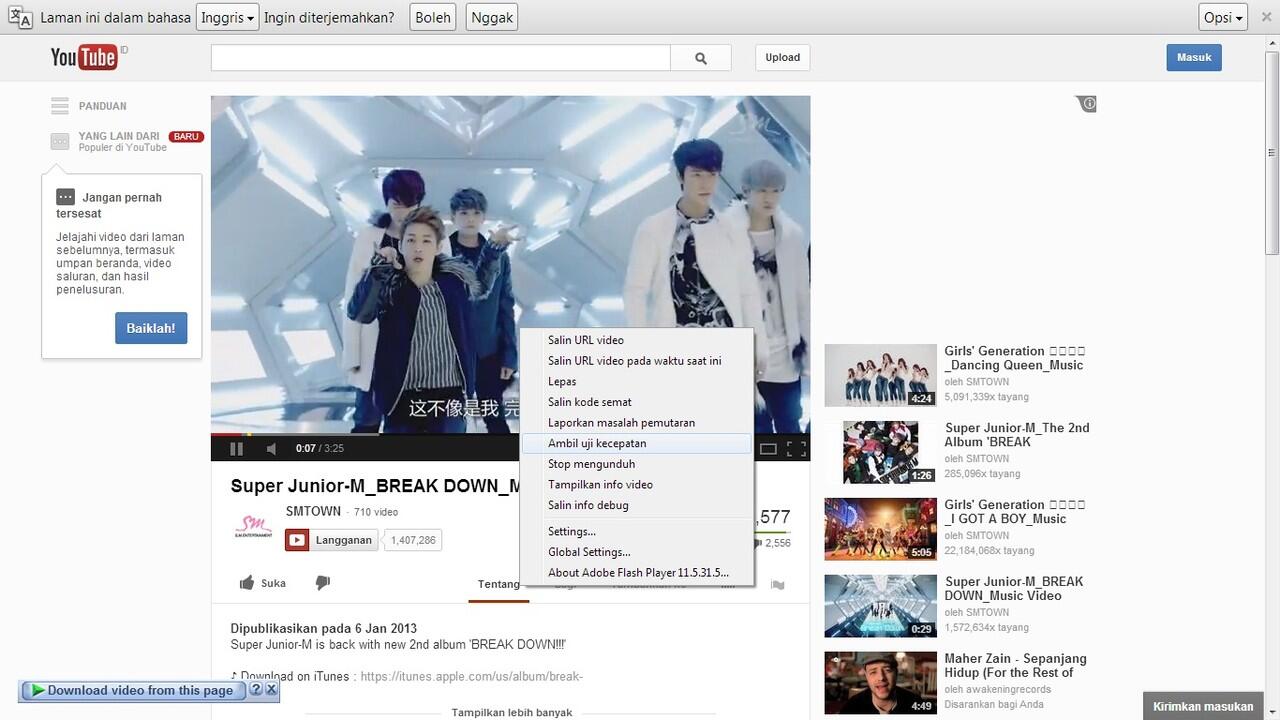Click the Kirimkan masukan button
This screenshot has width=1280, height=720.
(1203, 706)
